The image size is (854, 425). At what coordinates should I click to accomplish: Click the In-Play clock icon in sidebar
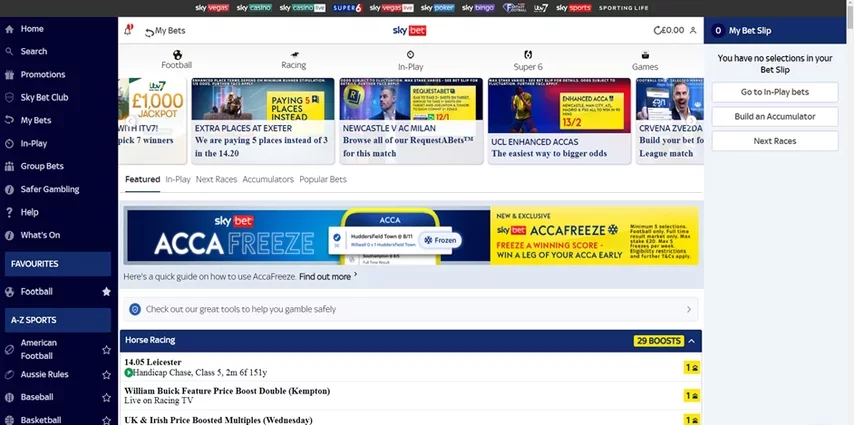click(9, 144)
